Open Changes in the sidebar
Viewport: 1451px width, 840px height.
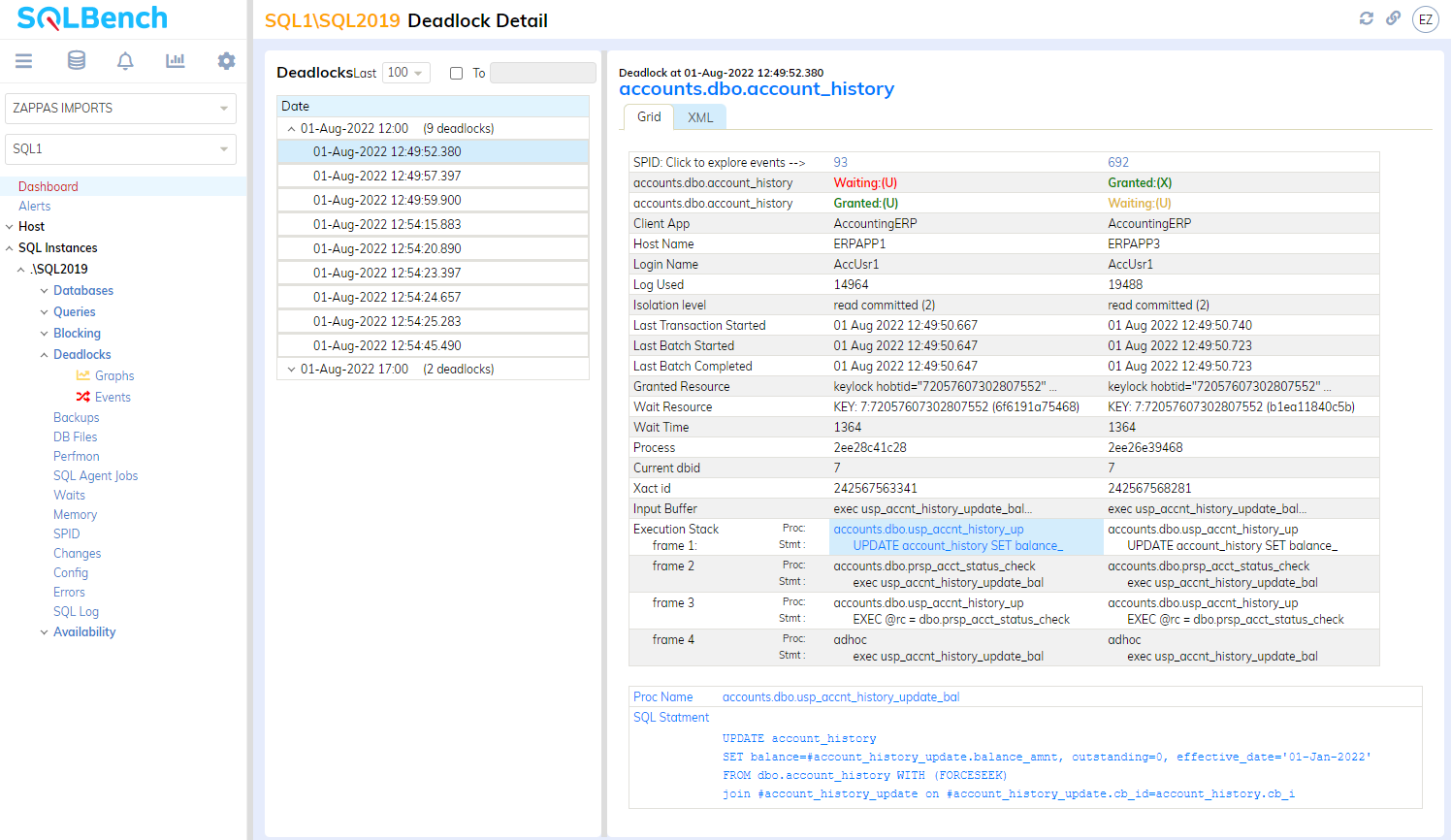78,553
